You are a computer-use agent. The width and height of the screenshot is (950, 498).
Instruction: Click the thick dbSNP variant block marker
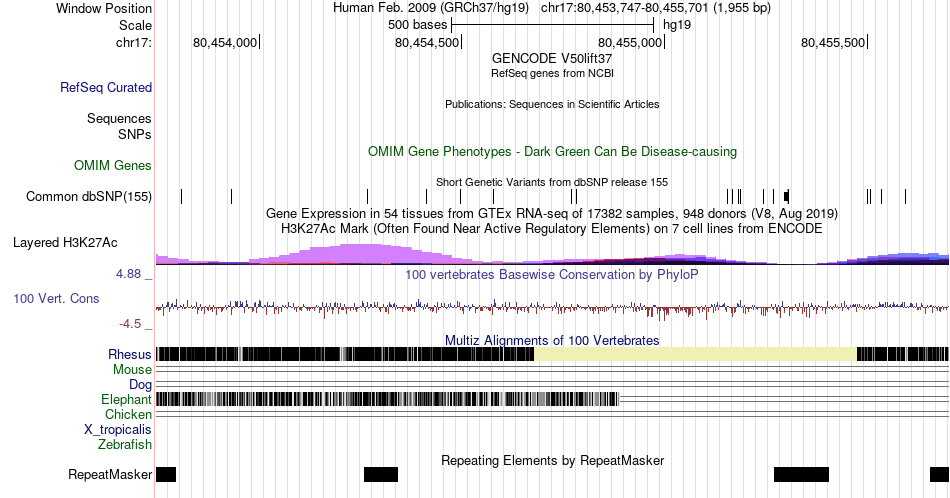coord(786,196)
